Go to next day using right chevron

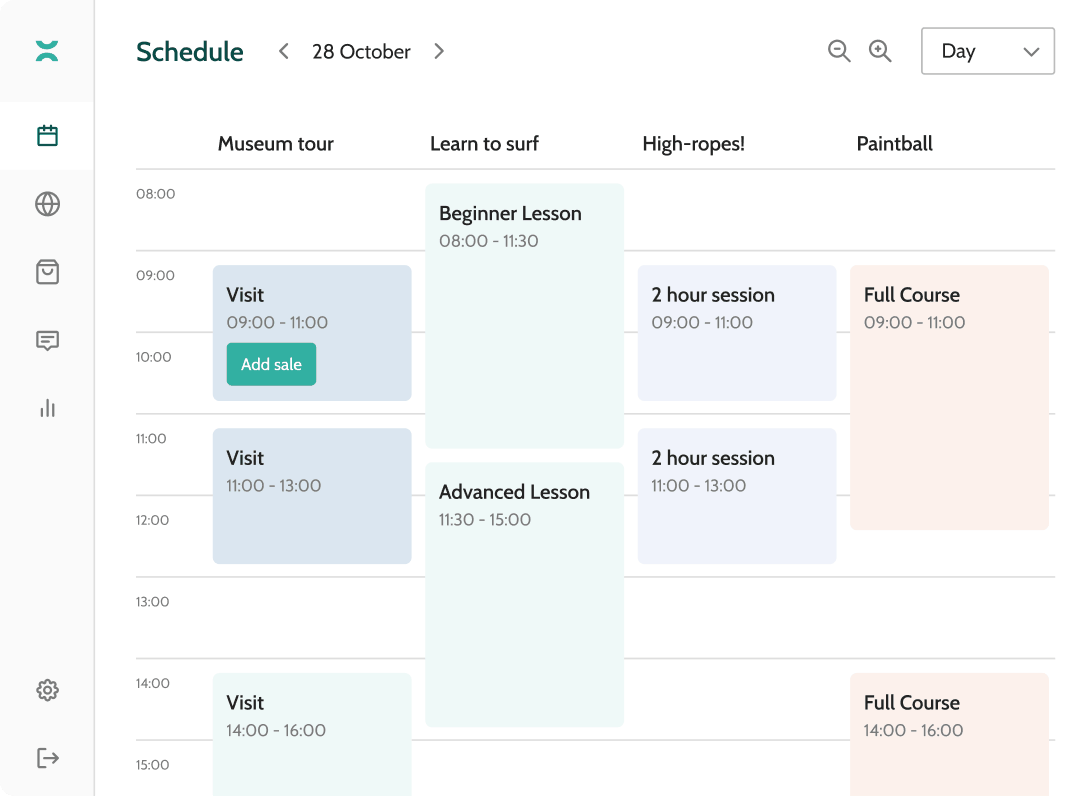439,51
